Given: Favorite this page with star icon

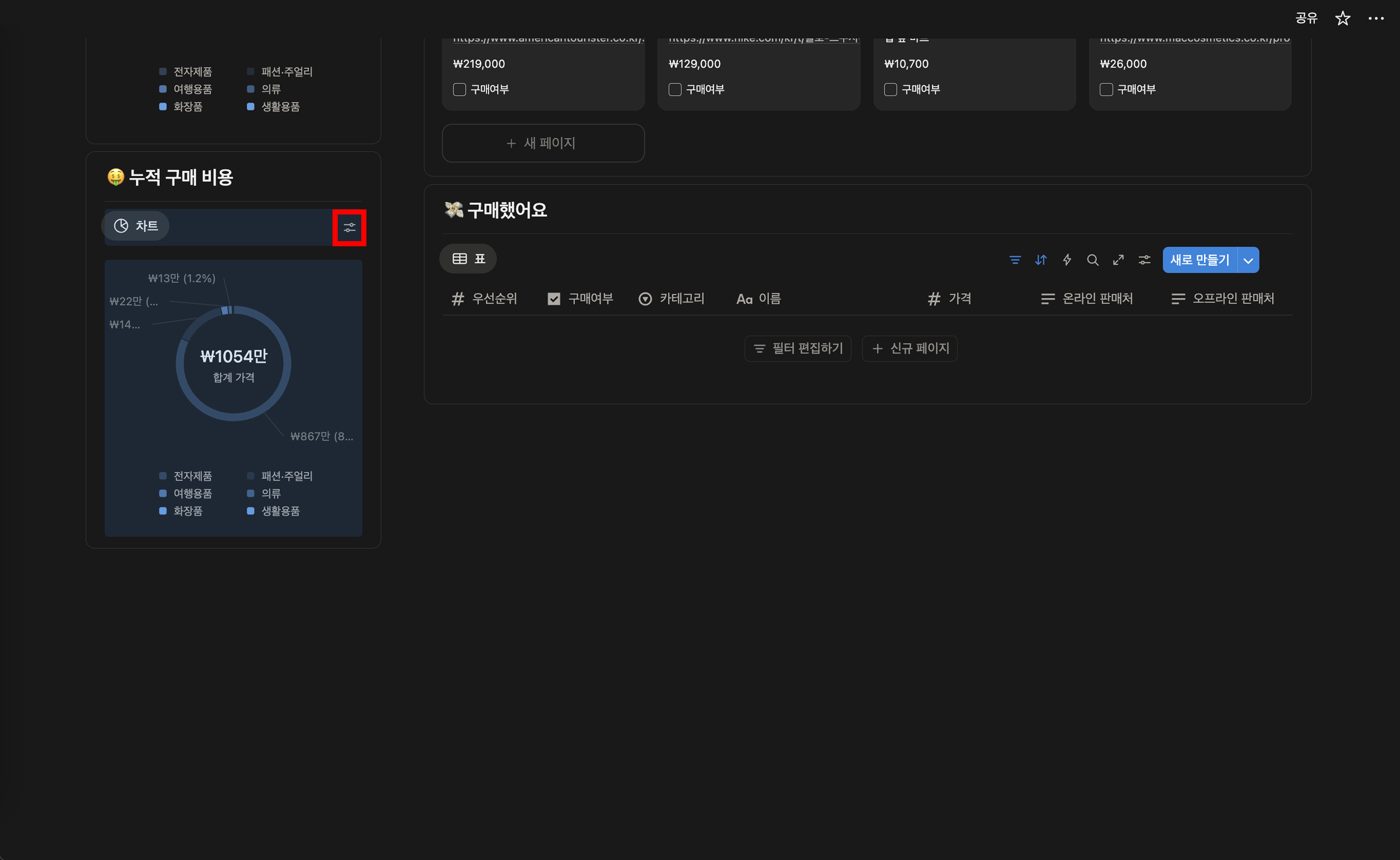Looking at the screenshot, I should pos(1343,18).
